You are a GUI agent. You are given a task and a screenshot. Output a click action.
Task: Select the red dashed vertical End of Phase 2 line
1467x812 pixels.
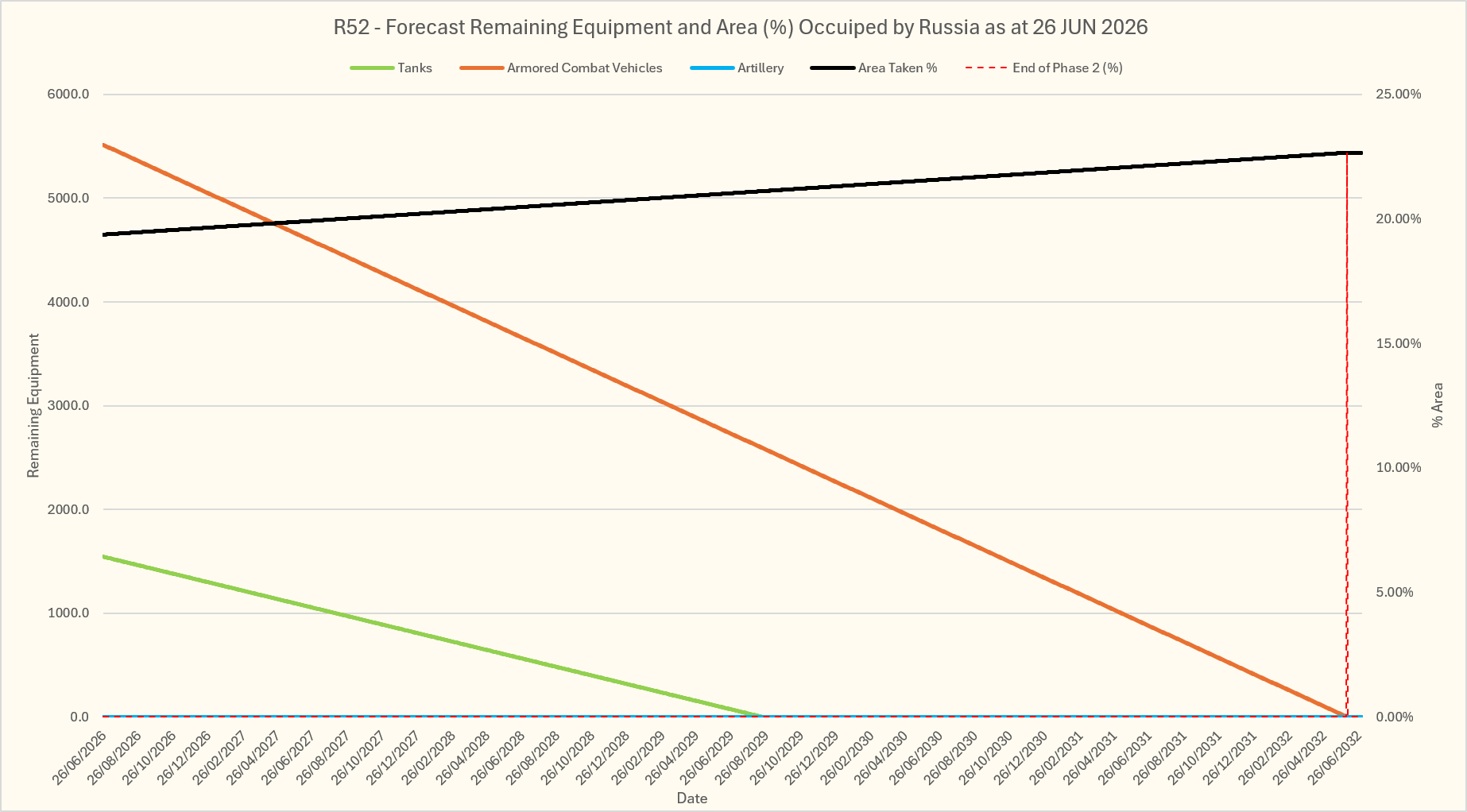point(1347,434)
